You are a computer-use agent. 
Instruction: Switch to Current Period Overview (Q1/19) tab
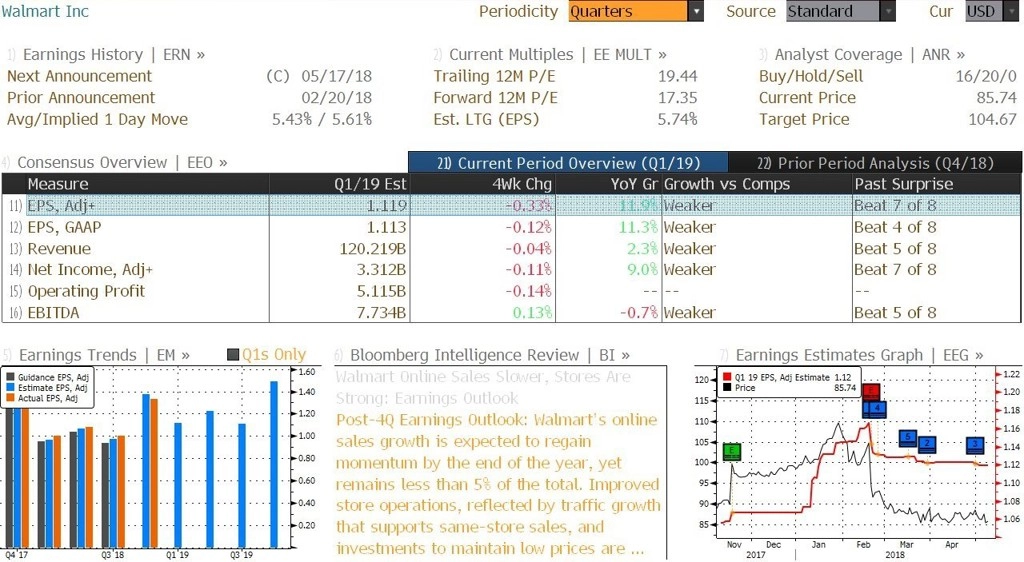coord(568,163)
